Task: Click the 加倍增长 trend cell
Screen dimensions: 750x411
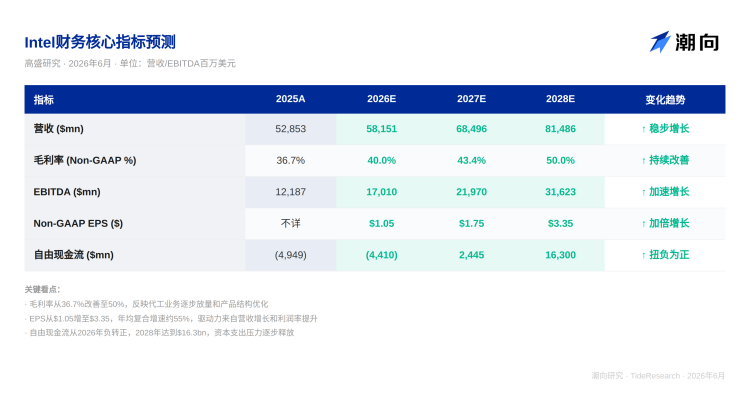Action: pyautogui.click(x=665, y=223)
